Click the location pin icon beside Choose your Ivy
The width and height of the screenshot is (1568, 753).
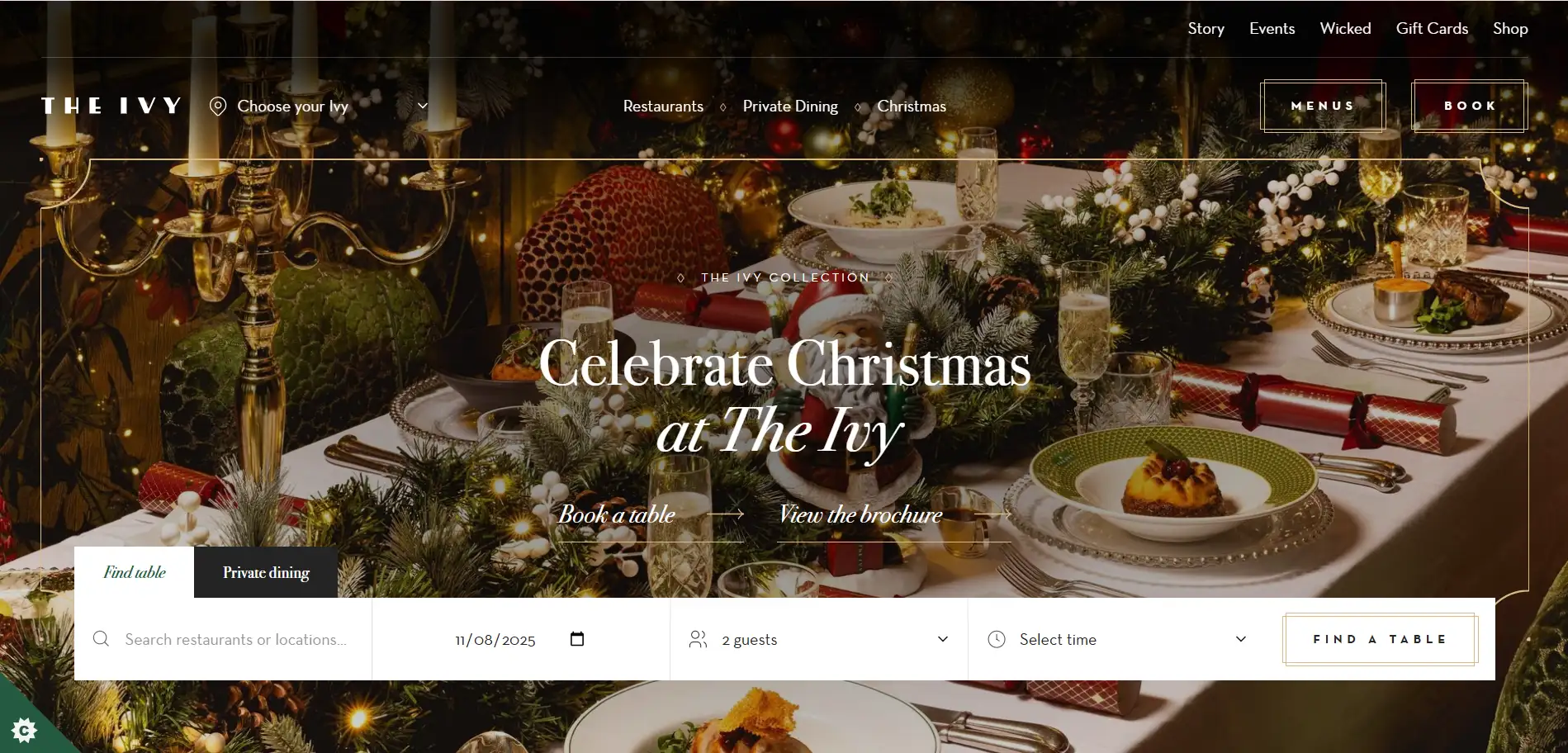pyautogui.click(x=218, y=107)
